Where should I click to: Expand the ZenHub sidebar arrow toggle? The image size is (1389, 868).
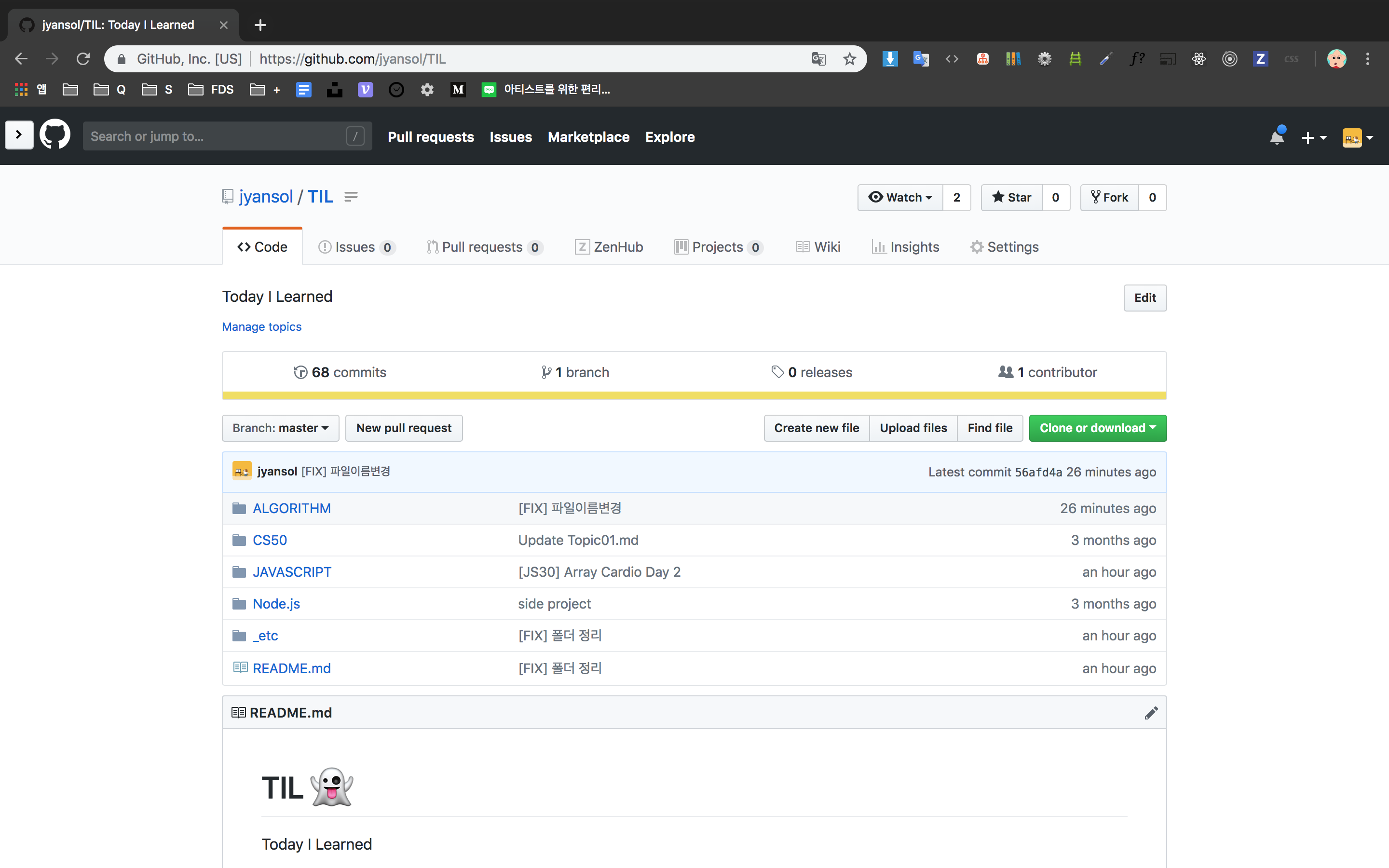pos(19,135)
